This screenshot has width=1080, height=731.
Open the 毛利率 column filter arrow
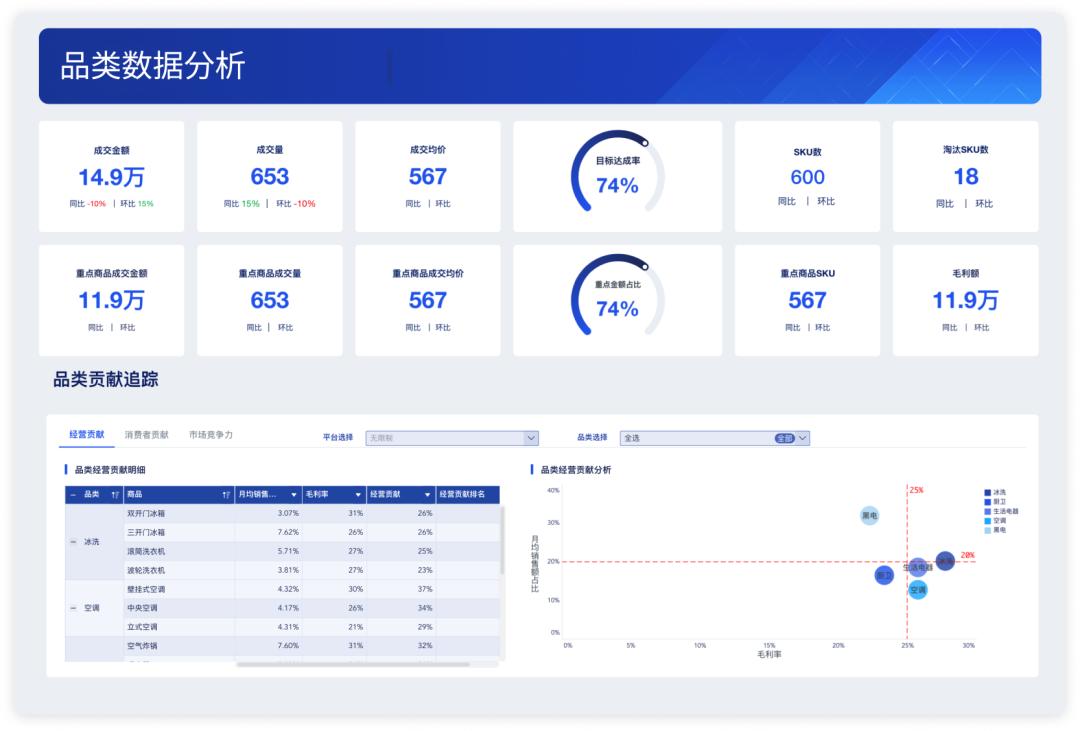pos(358,495)
